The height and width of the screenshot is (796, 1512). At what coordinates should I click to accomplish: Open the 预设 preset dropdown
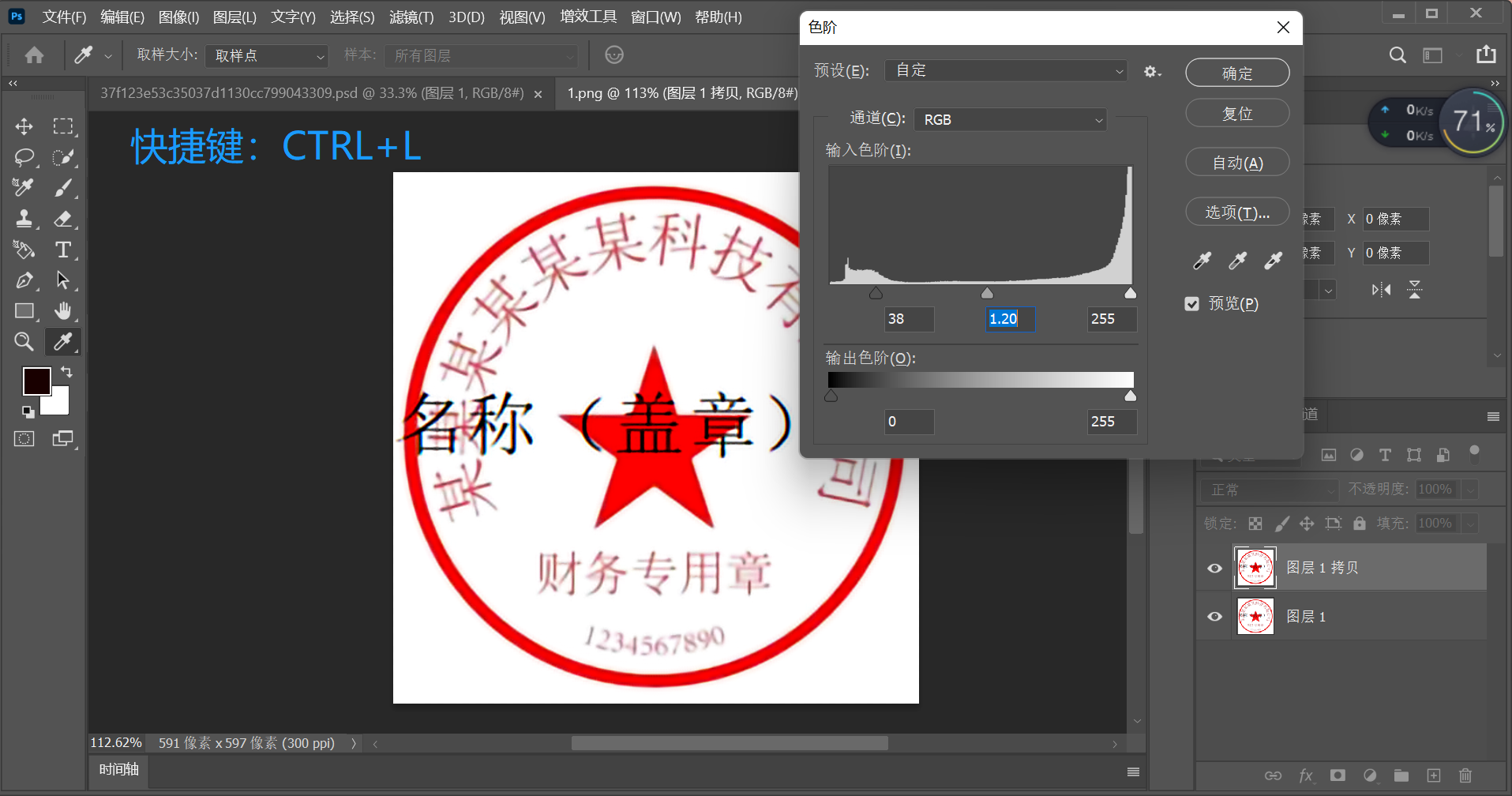1005,70
